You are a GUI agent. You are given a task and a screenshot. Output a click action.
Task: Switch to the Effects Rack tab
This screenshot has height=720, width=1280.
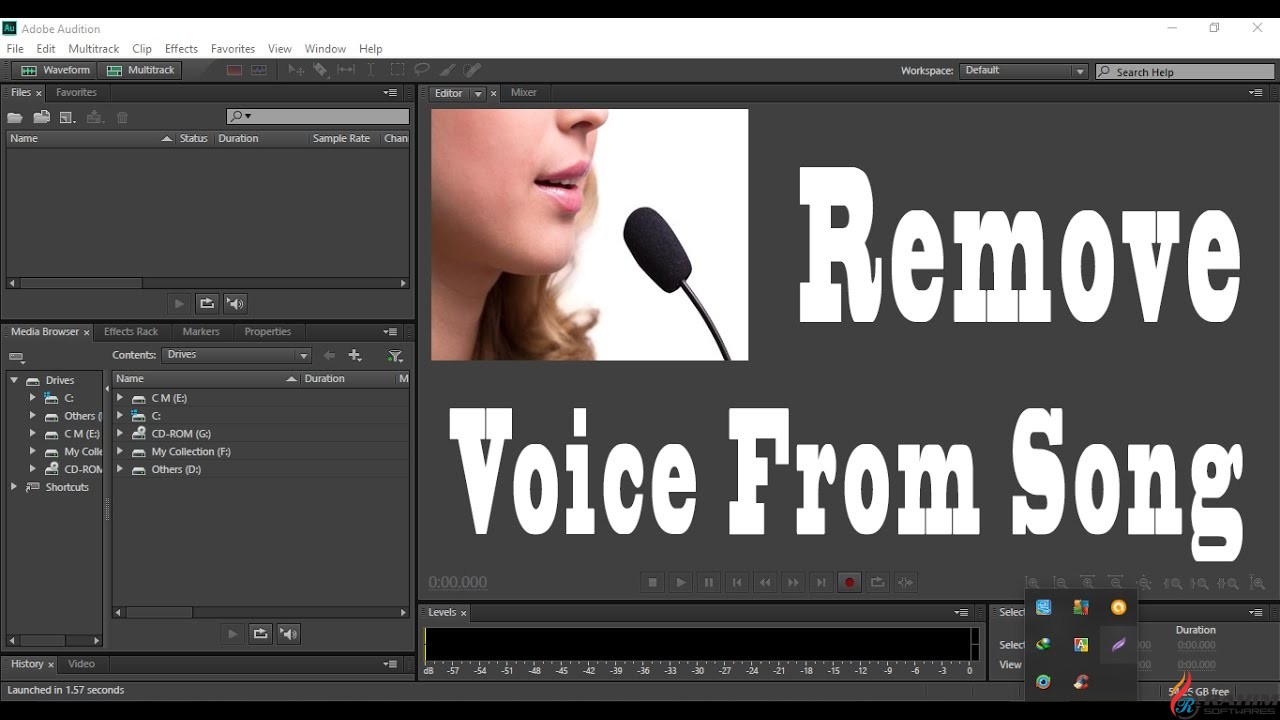click(131, 331)
